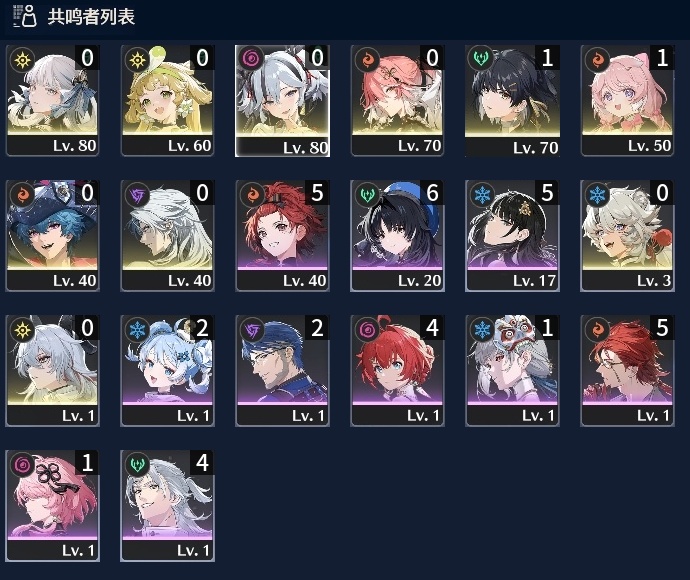Click the Electro element icon on the Lv. 40 white-haired card

pyautogui.click(x=137, y=195)
